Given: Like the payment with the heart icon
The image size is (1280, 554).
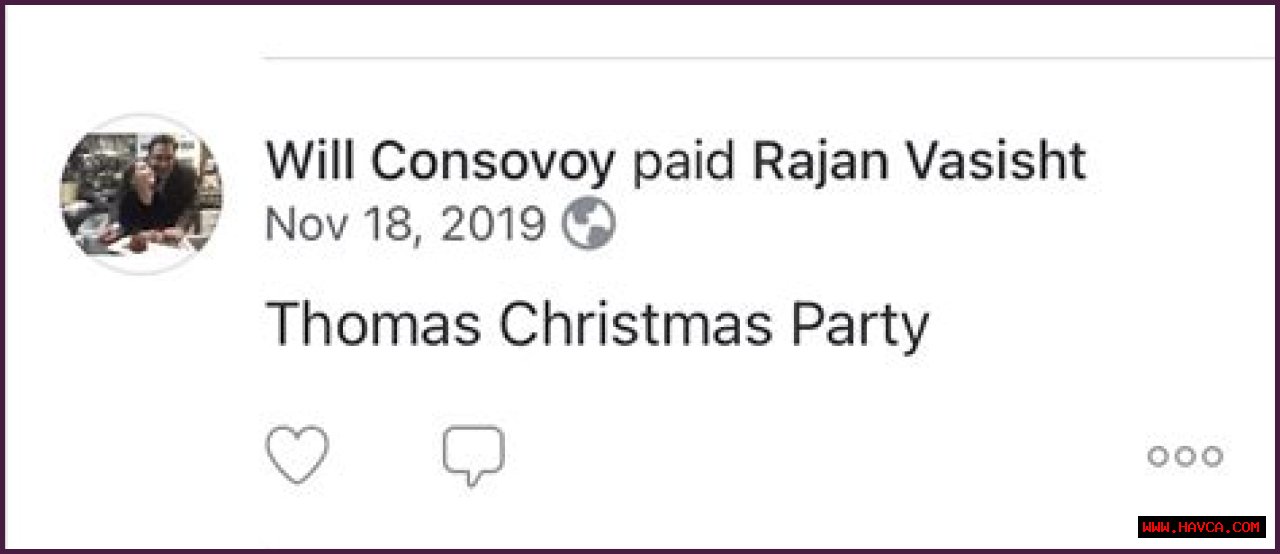Looking at the screenshot, I should [x=297, y=455].
